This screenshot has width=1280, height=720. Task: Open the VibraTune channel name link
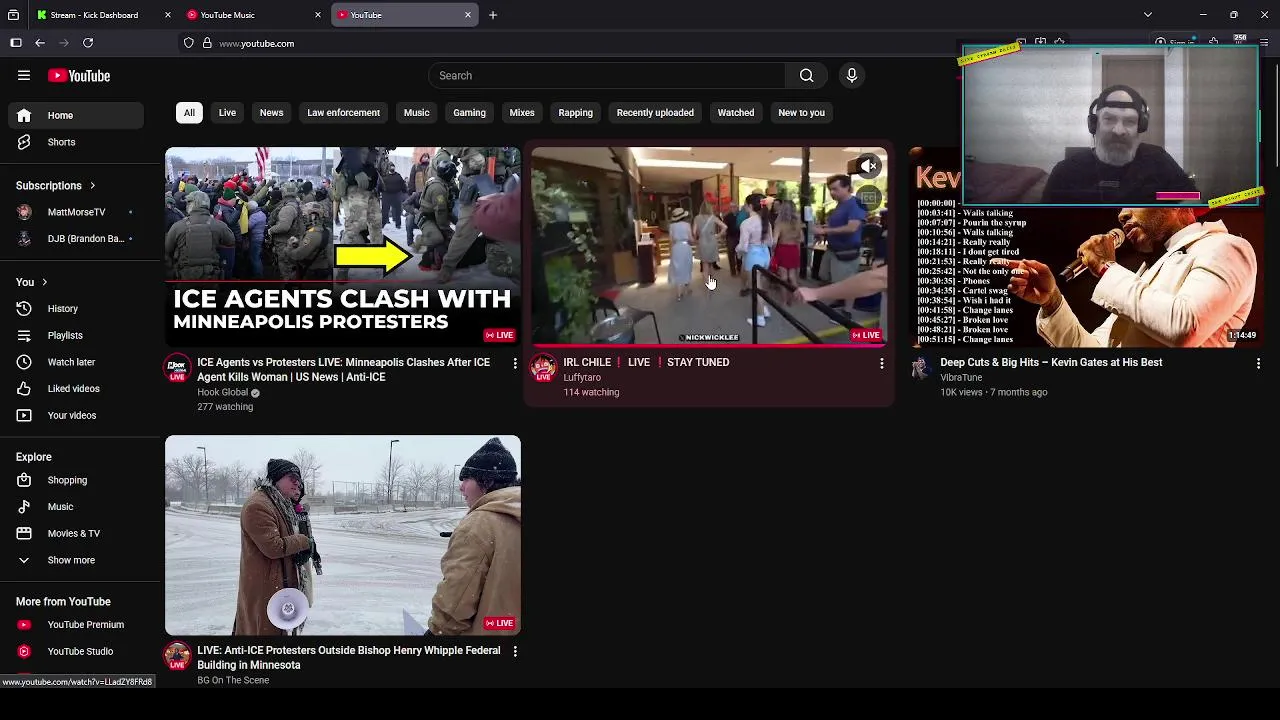click(x=961, y=378)
